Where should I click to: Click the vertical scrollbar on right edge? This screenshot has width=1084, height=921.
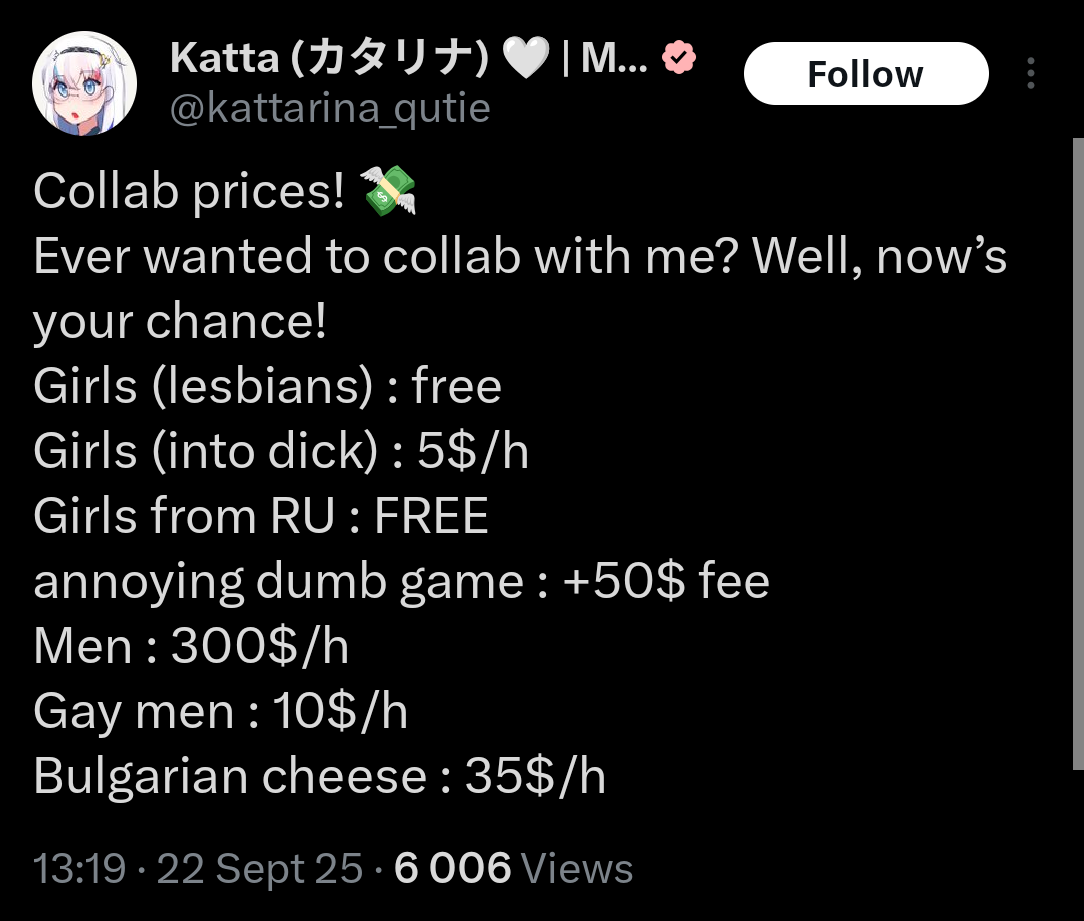click(x=1078, y=450)
